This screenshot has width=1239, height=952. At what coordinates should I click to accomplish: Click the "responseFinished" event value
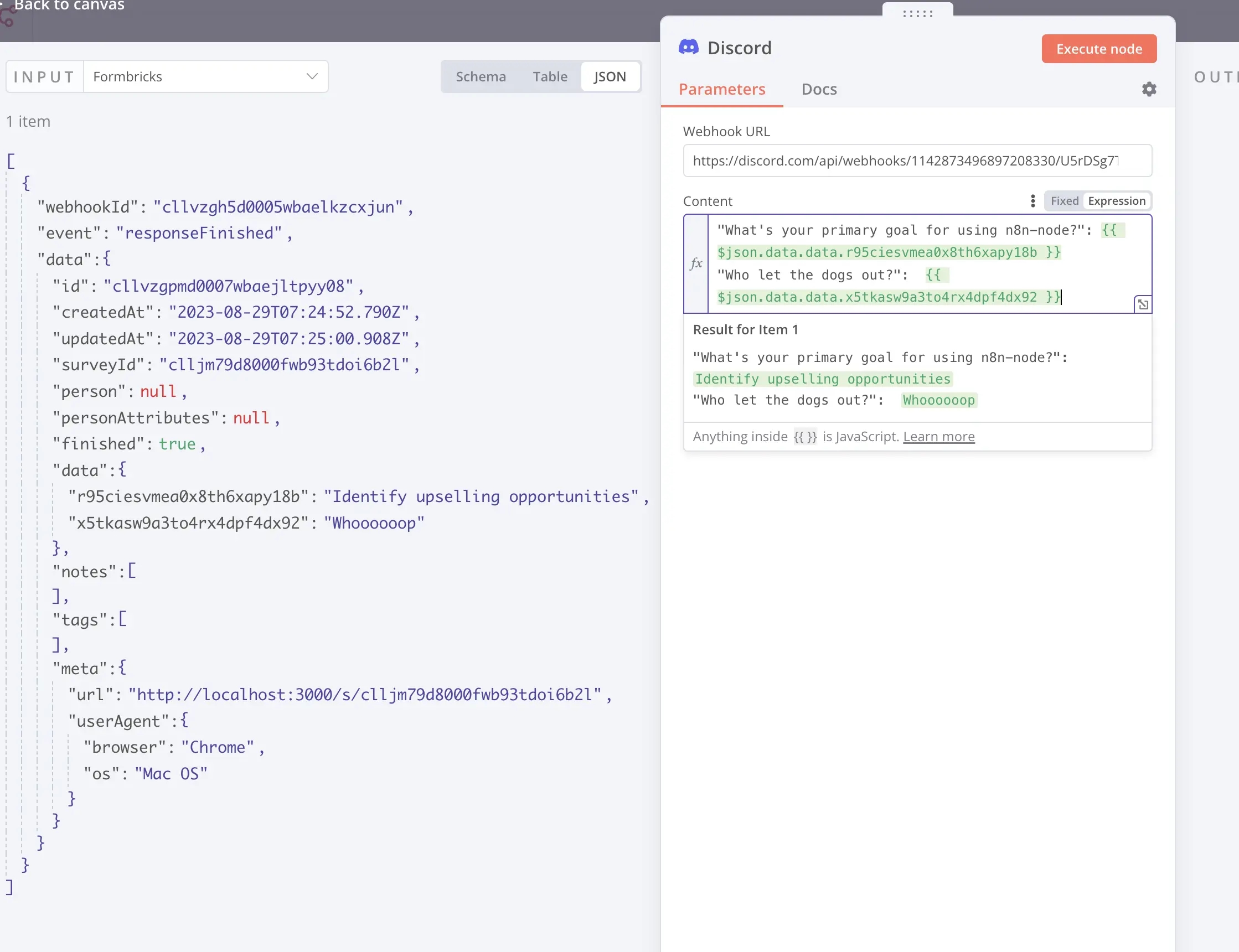pos(198,234)
